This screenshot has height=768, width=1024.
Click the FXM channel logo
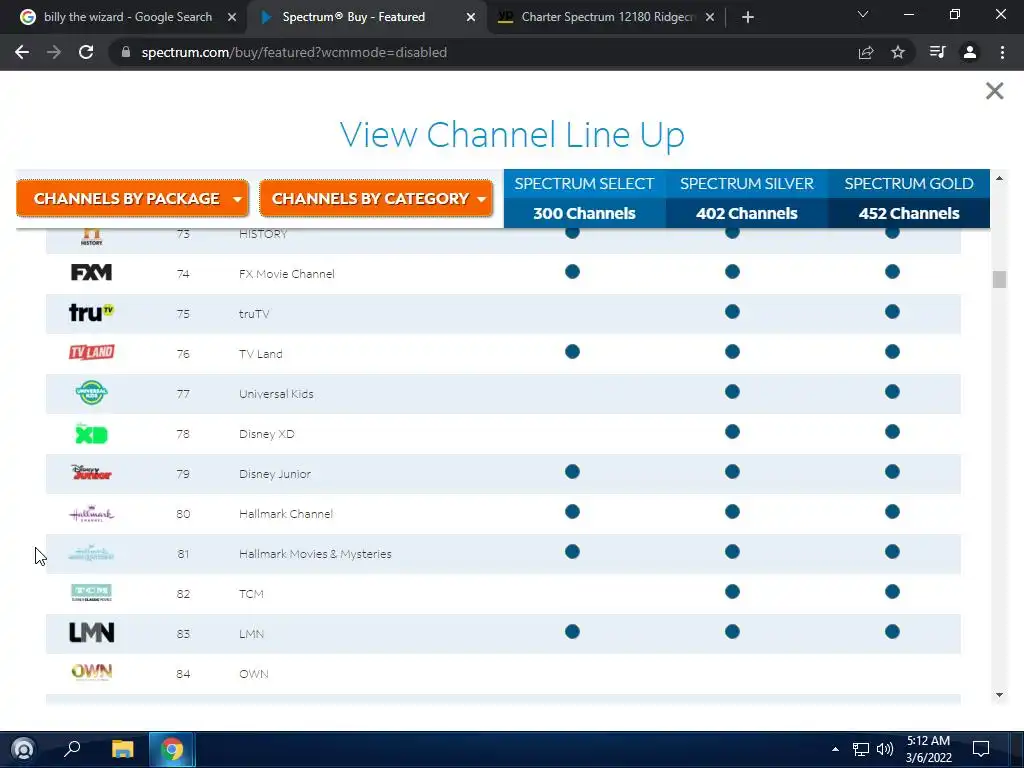(91, 272)
